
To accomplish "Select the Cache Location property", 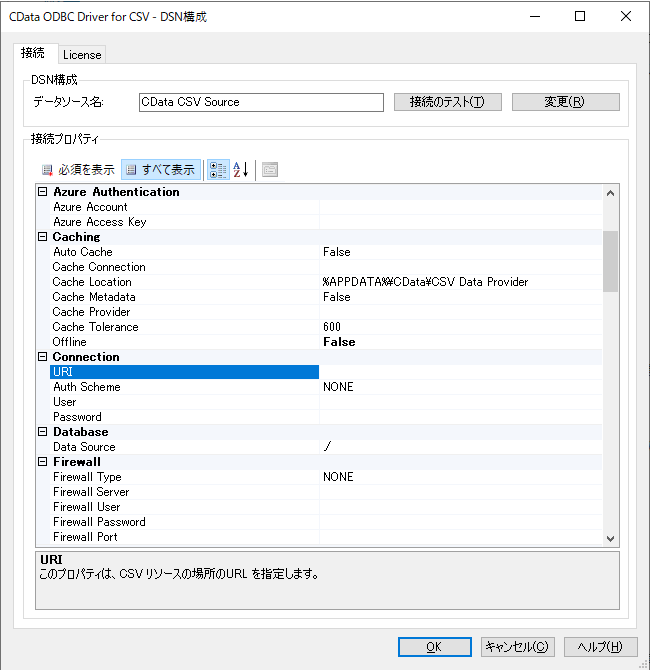I will pyautogui.click(x=184, y=282).
